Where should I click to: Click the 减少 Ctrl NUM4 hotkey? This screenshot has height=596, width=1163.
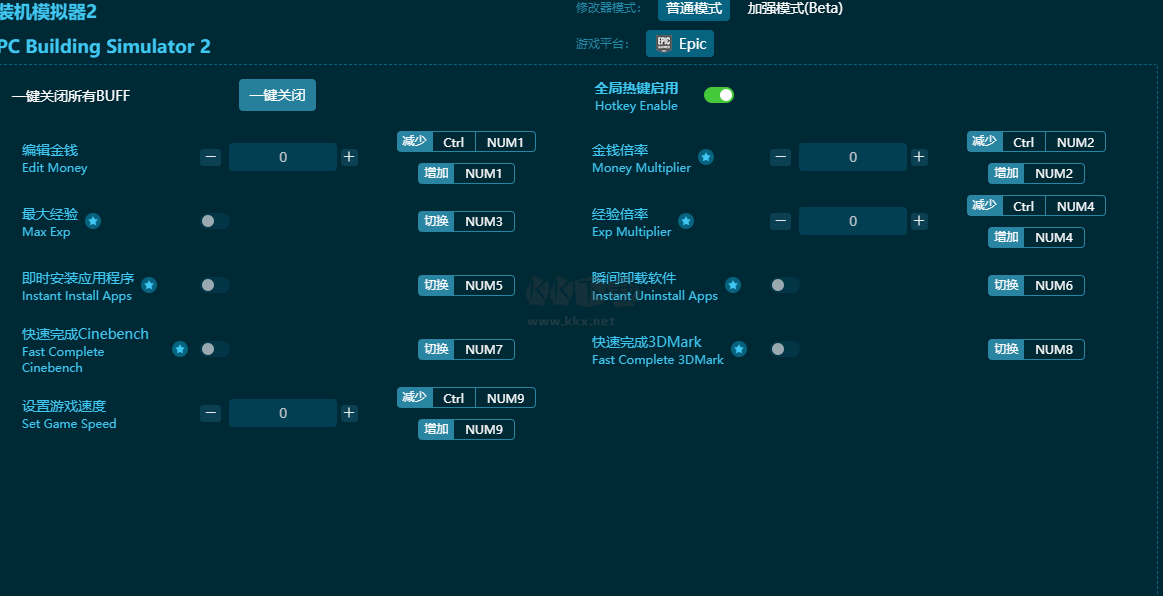[1036, 206]
